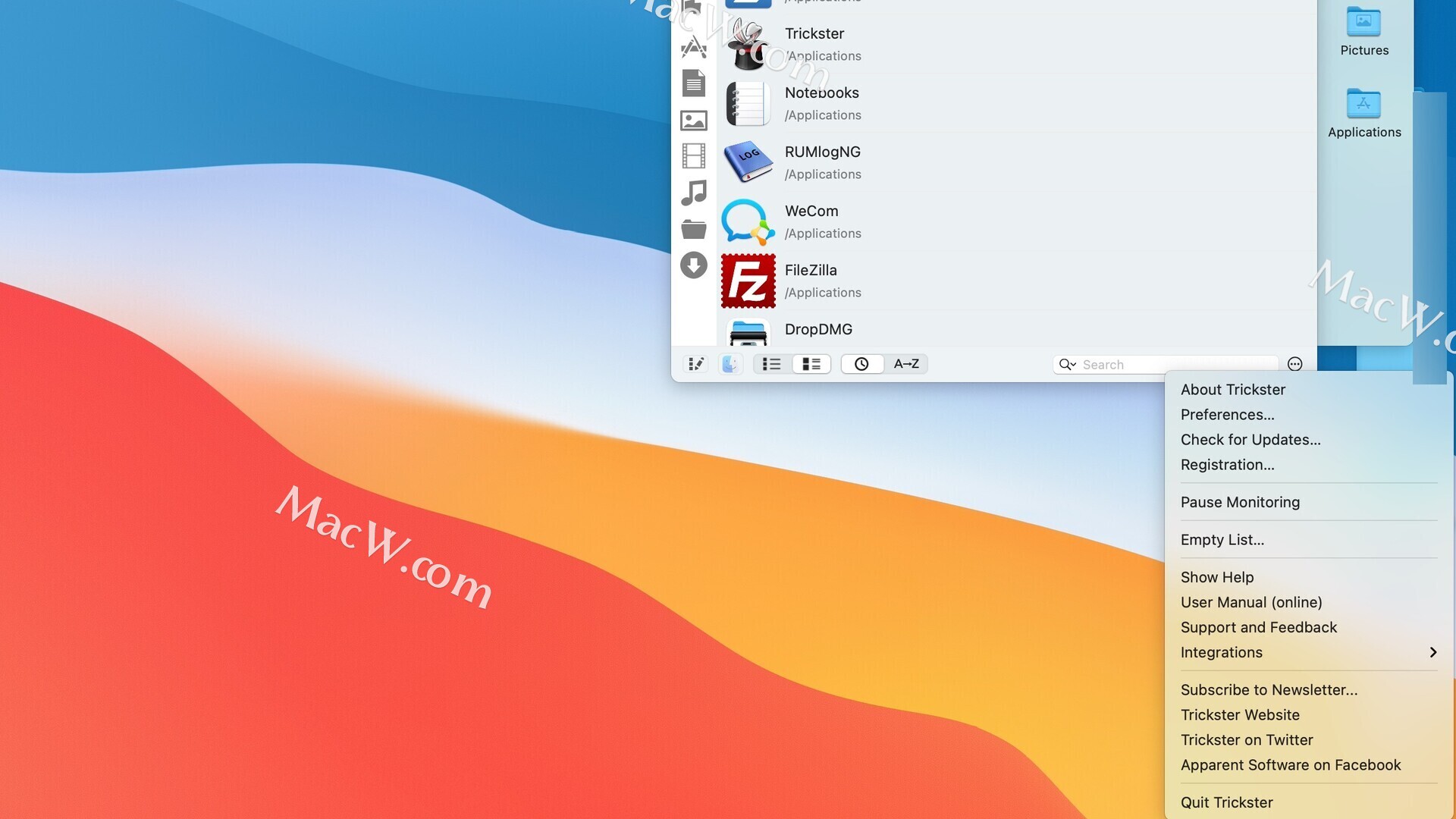This screenshot has width=1456, height=819.
Task: Click the Notebooks app icon
Action: pos(748,104)
